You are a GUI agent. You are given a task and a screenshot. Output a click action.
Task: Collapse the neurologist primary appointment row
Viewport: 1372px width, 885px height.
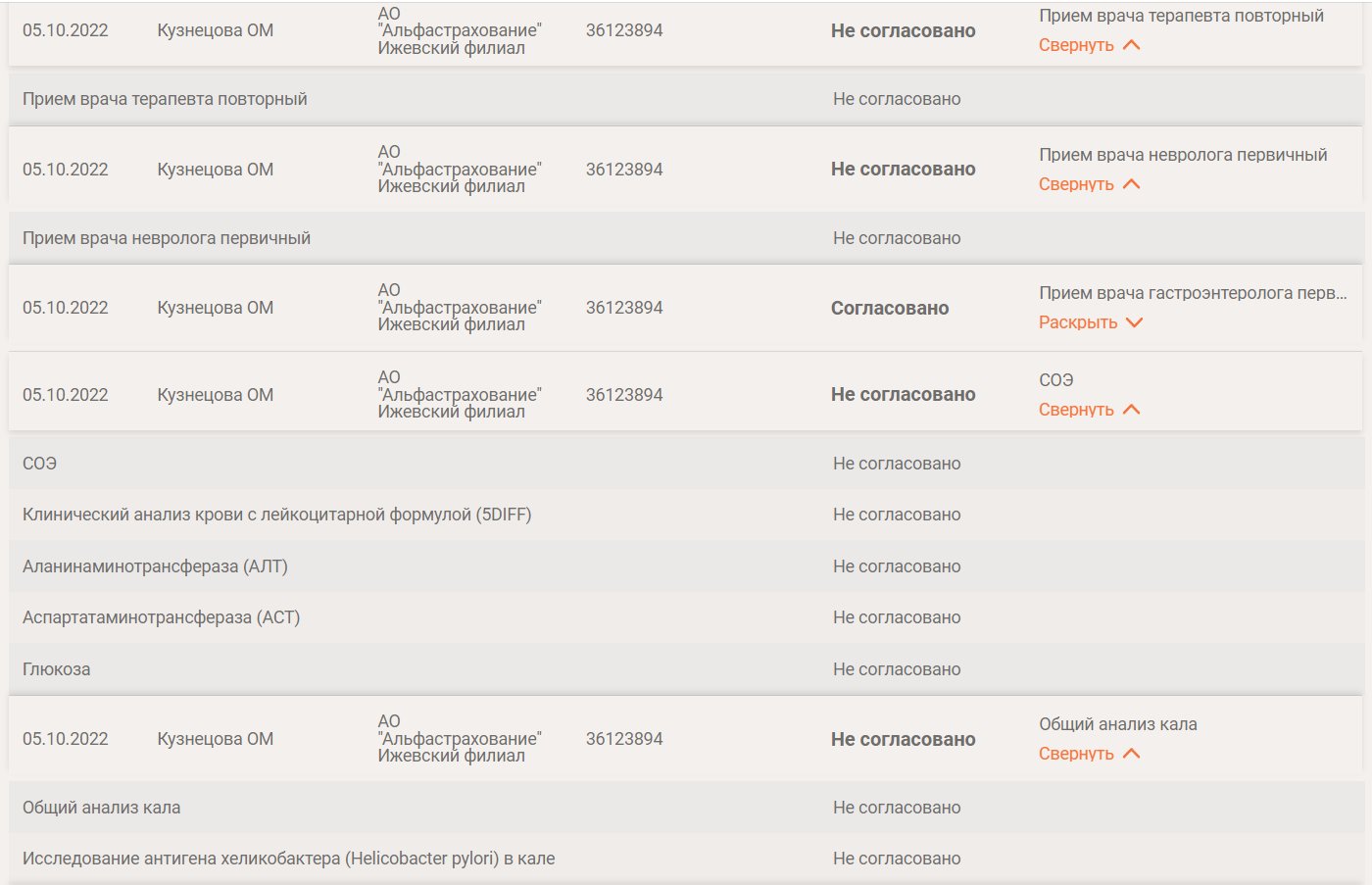pyautogui.click(x=1076, y=184)
